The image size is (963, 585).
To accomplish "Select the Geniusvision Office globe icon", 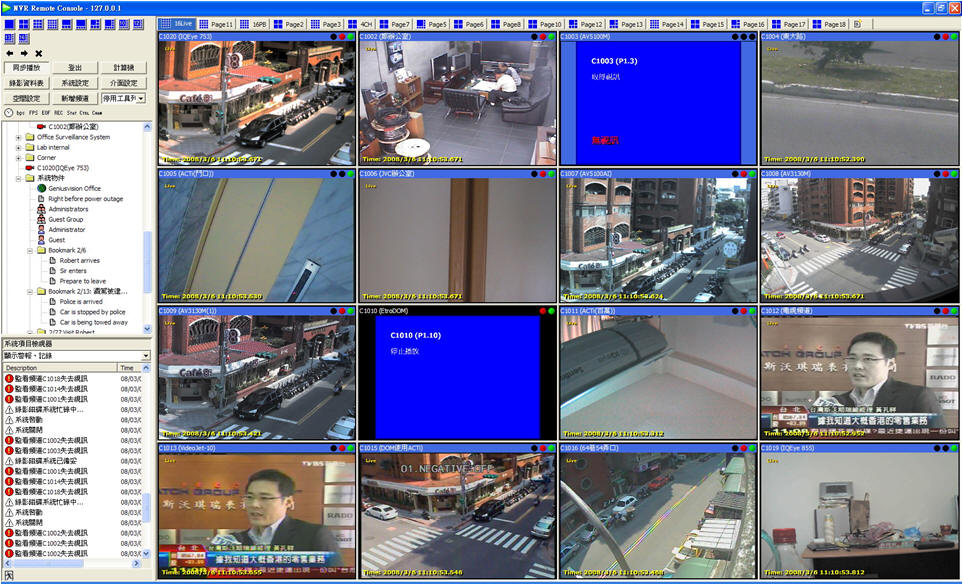I will (41, 188).
